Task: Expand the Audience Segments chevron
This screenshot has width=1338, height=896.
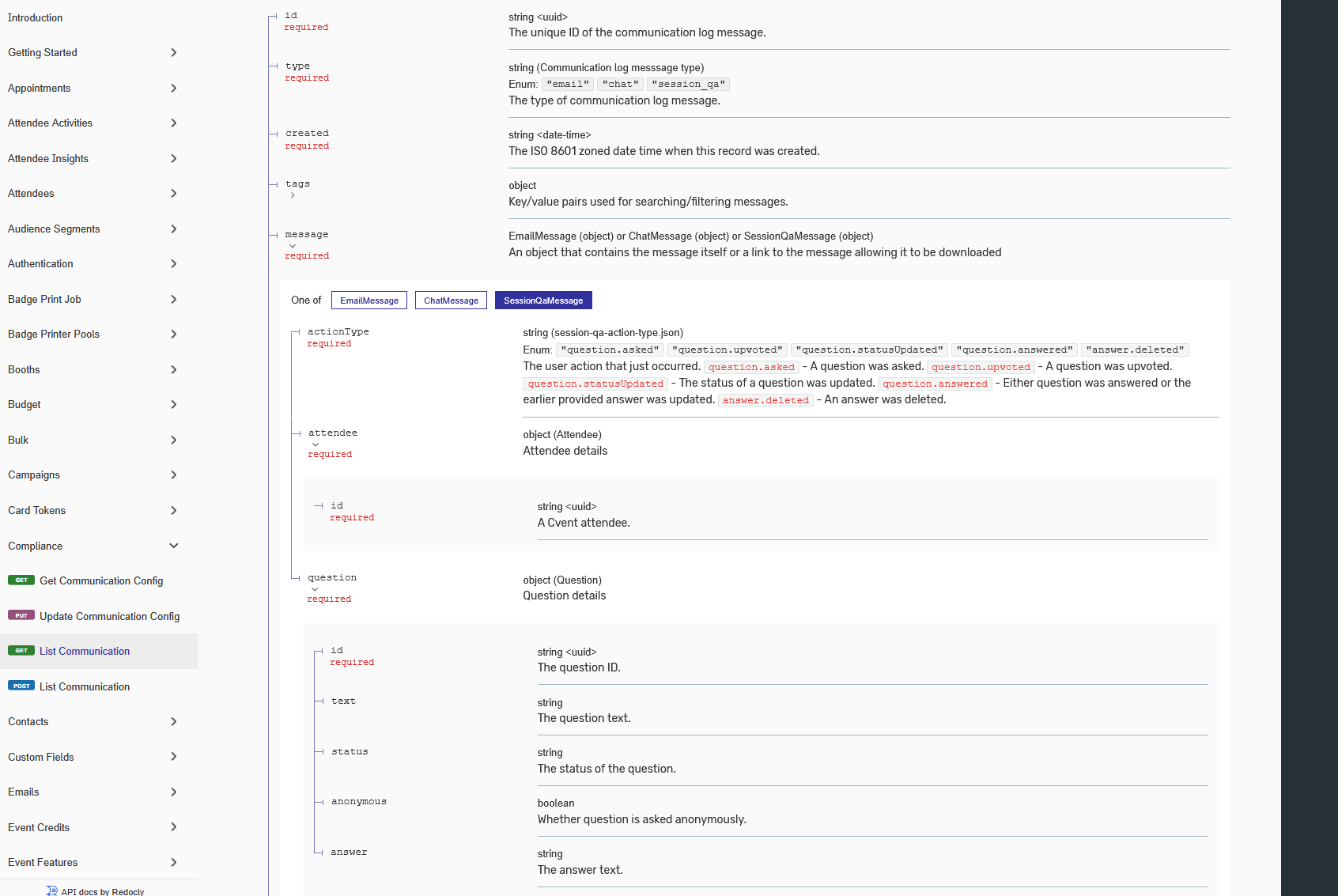Action: [174, 229]
